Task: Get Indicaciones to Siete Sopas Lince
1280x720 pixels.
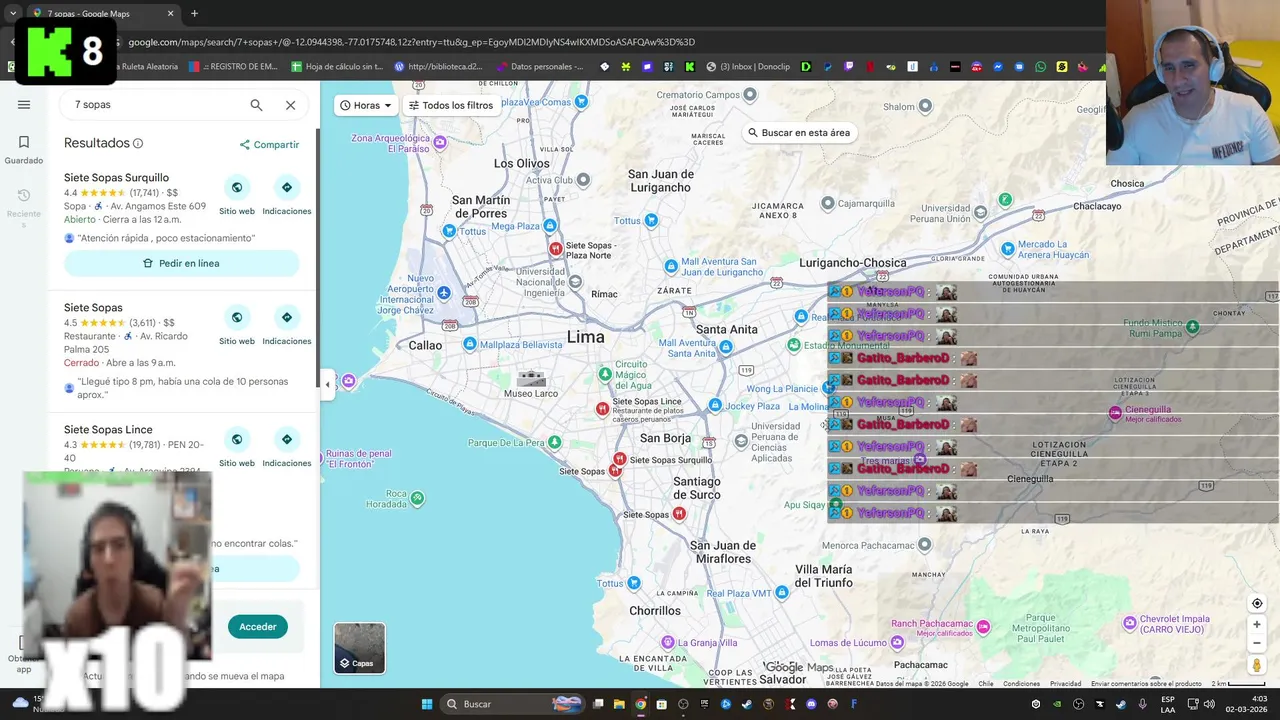Action: [x=287, y=447]
